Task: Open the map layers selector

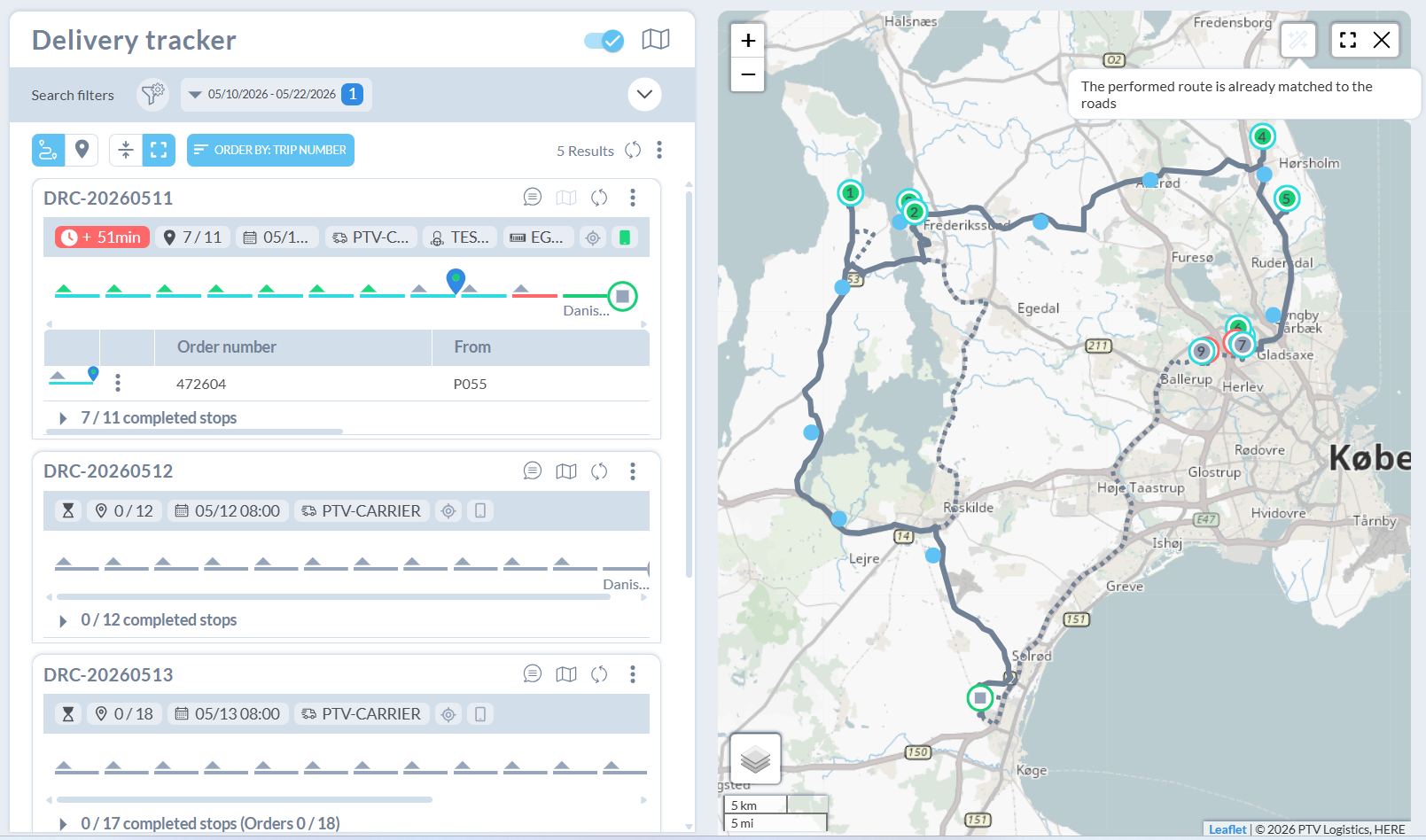Action: pos(755,759)
